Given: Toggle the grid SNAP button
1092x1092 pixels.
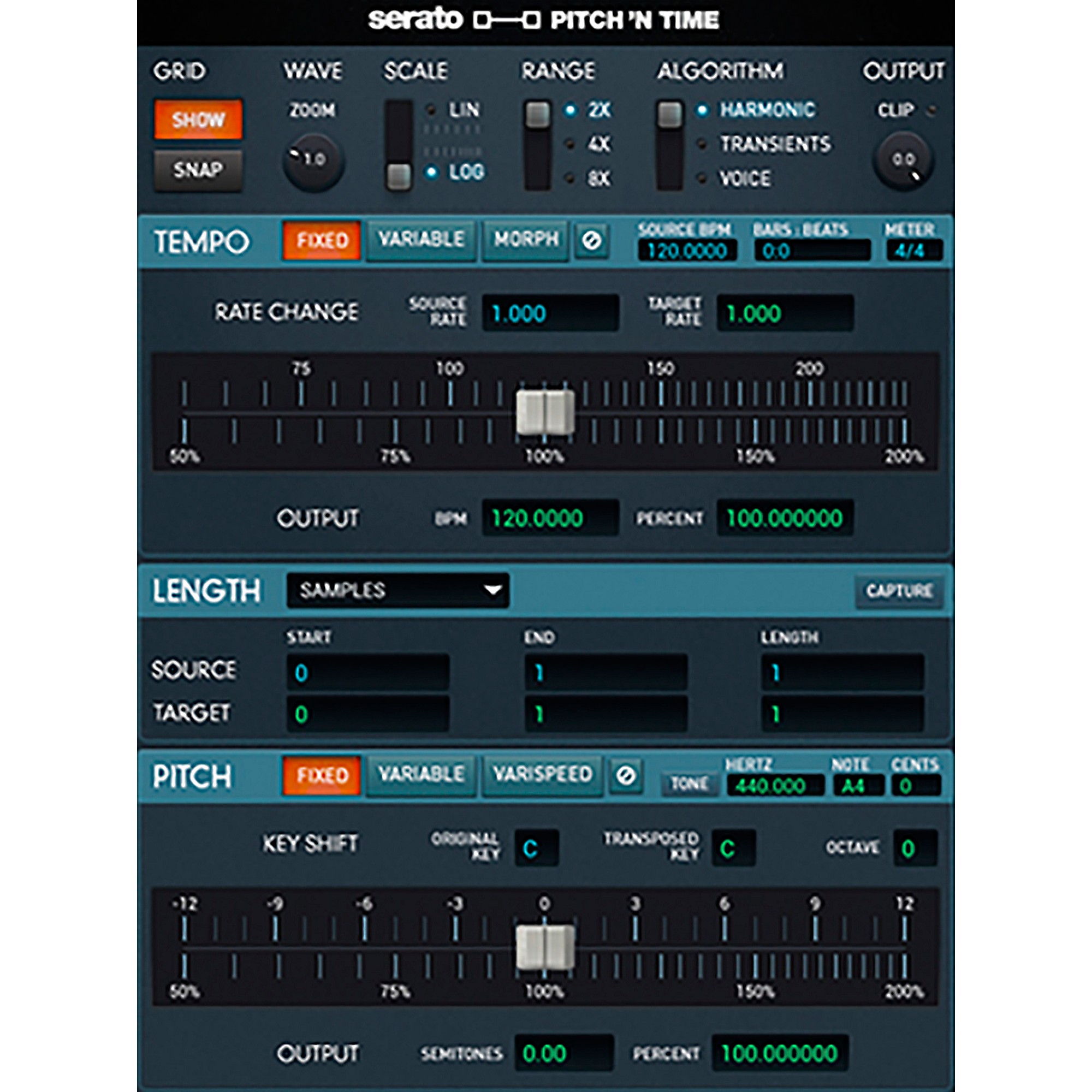Looking at the screenshot, I should 198,170.
